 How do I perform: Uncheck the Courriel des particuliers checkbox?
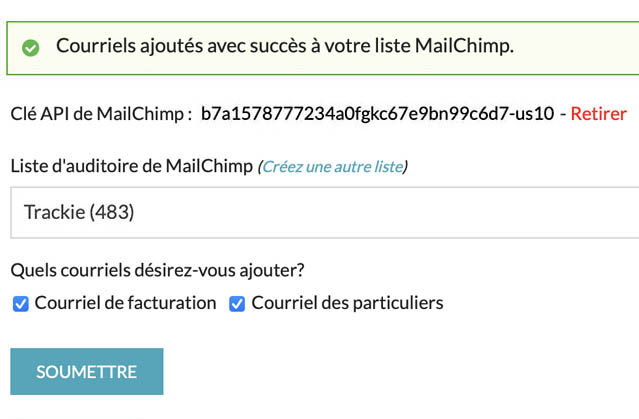(x=237, y=304)
